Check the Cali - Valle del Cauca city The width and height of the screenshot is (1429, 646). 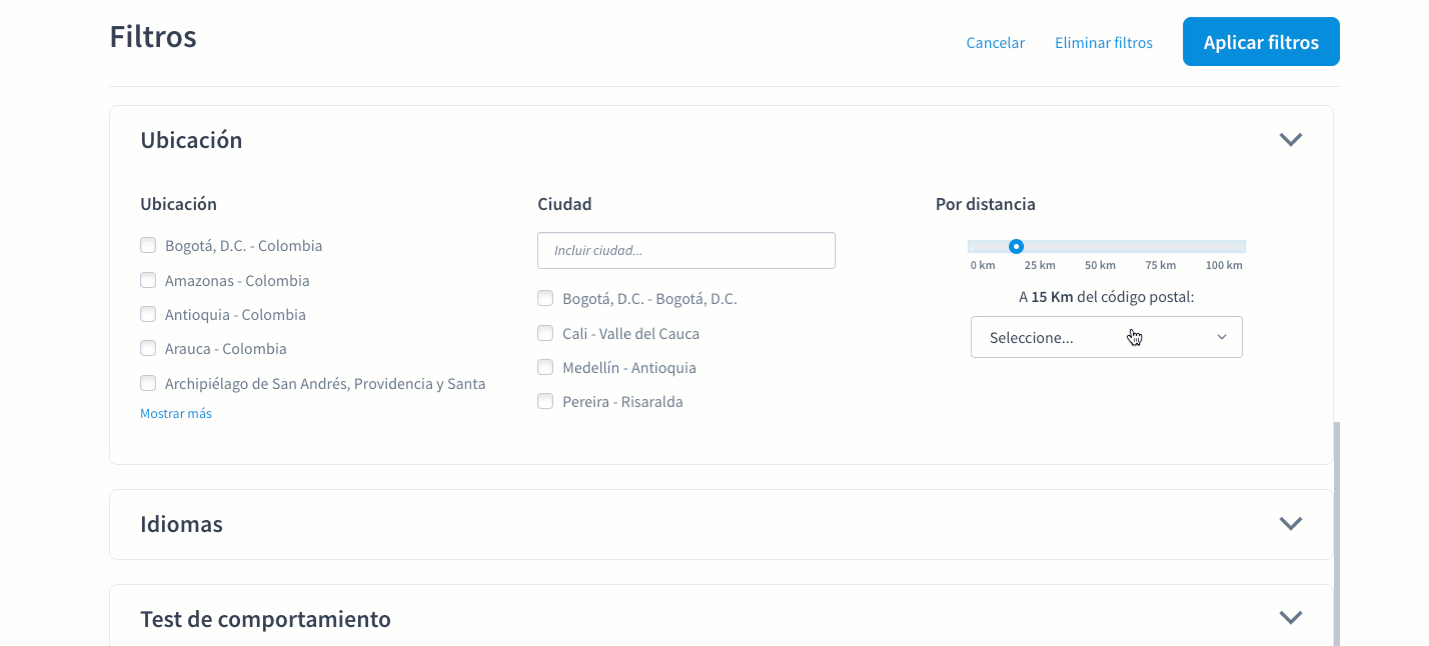545,332
